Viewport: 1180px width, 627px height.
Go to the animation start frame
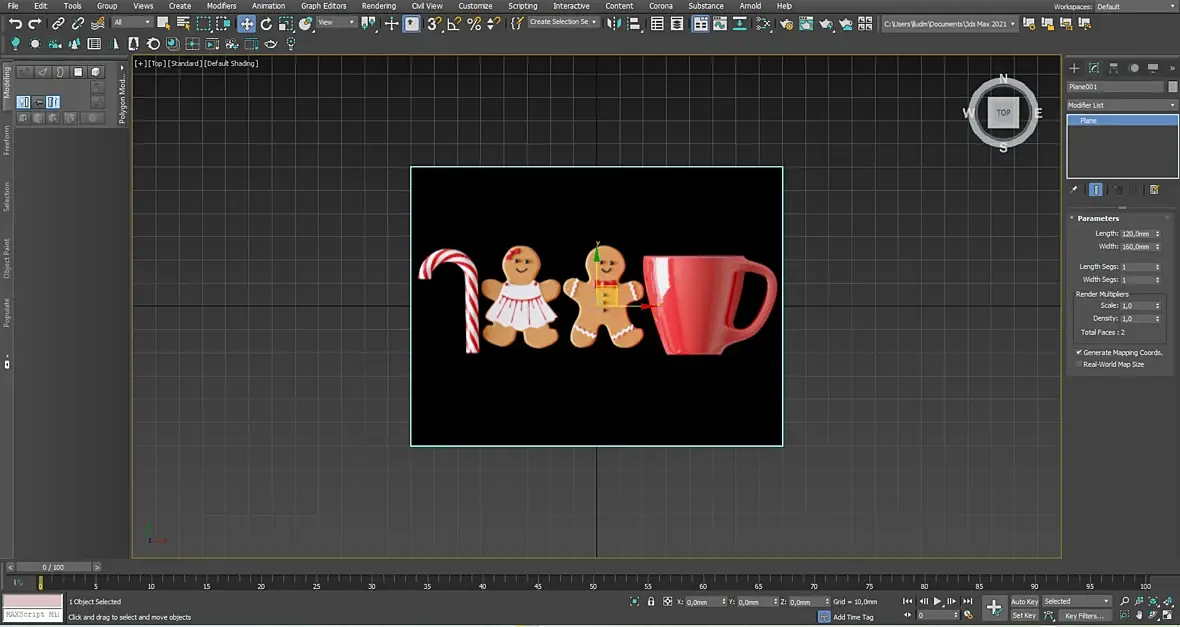[x=908, y=601]
